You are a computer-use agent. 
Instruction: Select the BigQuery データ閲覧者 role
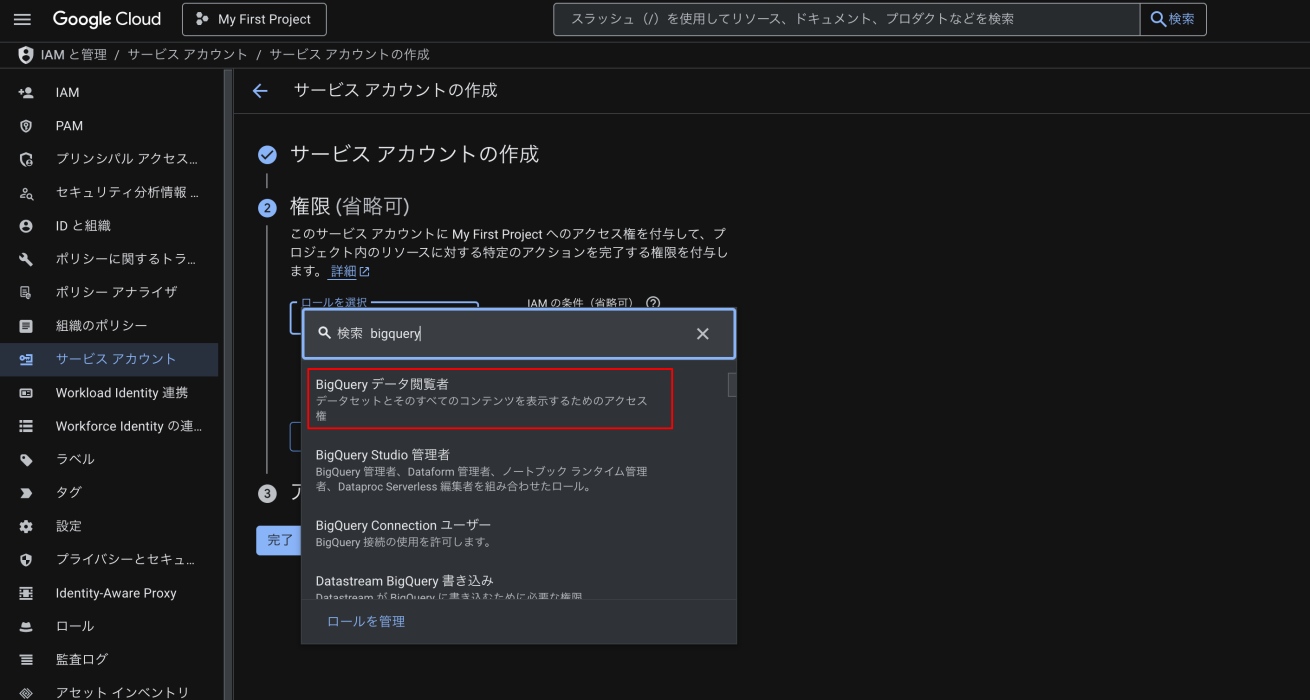point(489,398)
